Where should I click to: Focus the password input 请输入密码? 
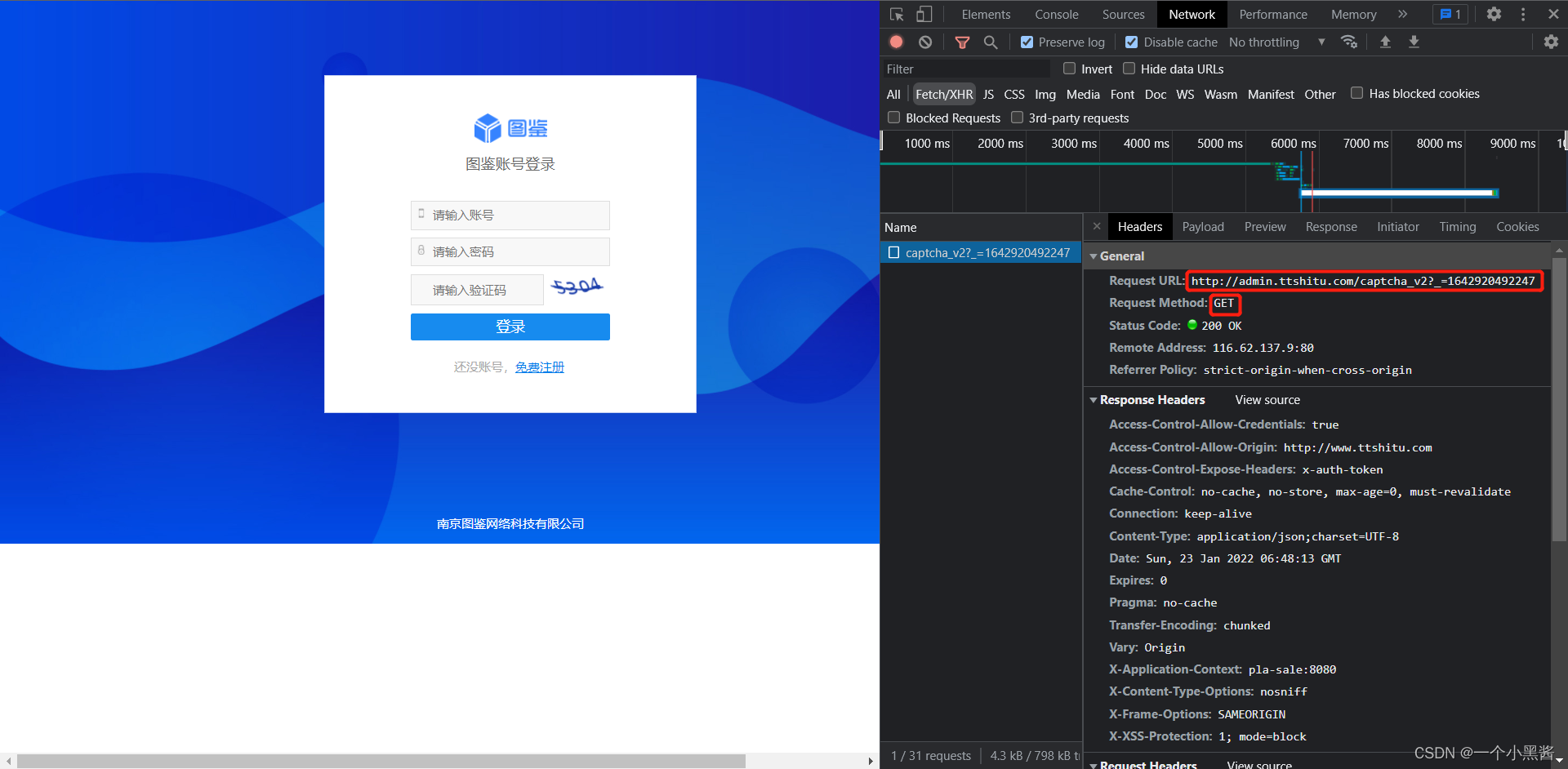(510, 252)
